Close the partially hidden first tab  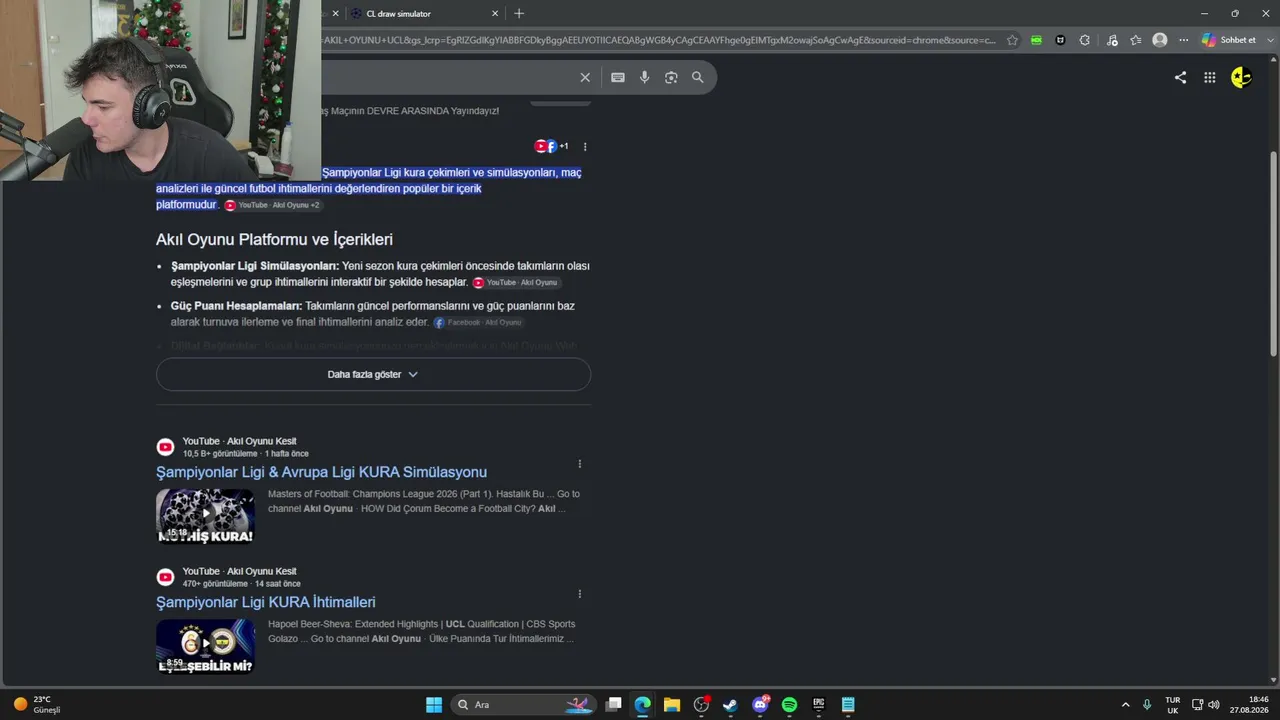[335, 14]
